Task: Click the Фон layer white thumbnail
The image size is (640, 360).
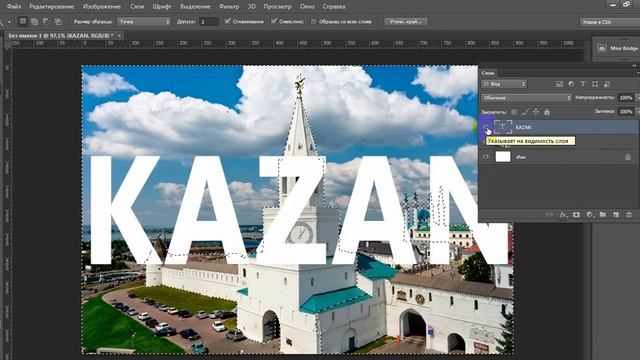Action: [503, 157]
